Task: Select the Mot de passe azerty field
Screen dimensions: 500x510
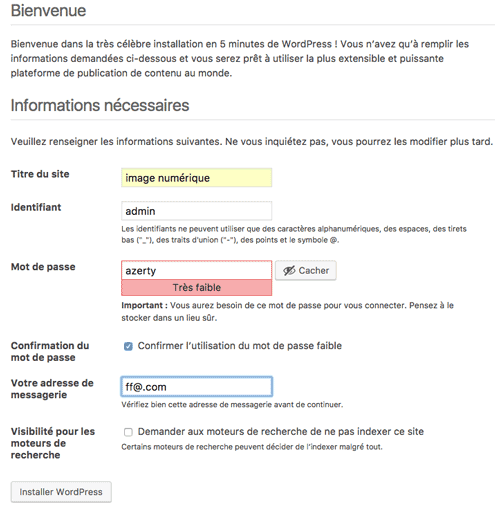Action: 196,270
